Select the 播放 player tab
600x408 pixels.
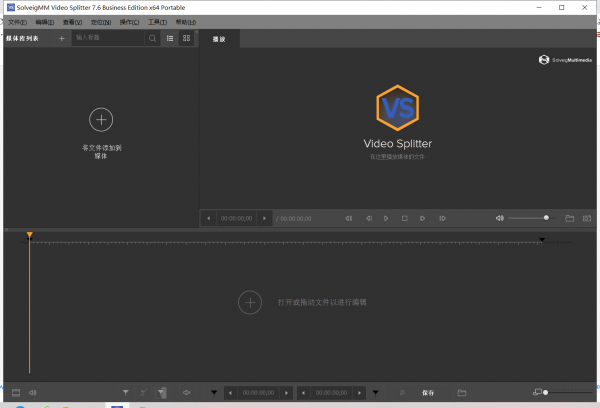coord(219,39)
